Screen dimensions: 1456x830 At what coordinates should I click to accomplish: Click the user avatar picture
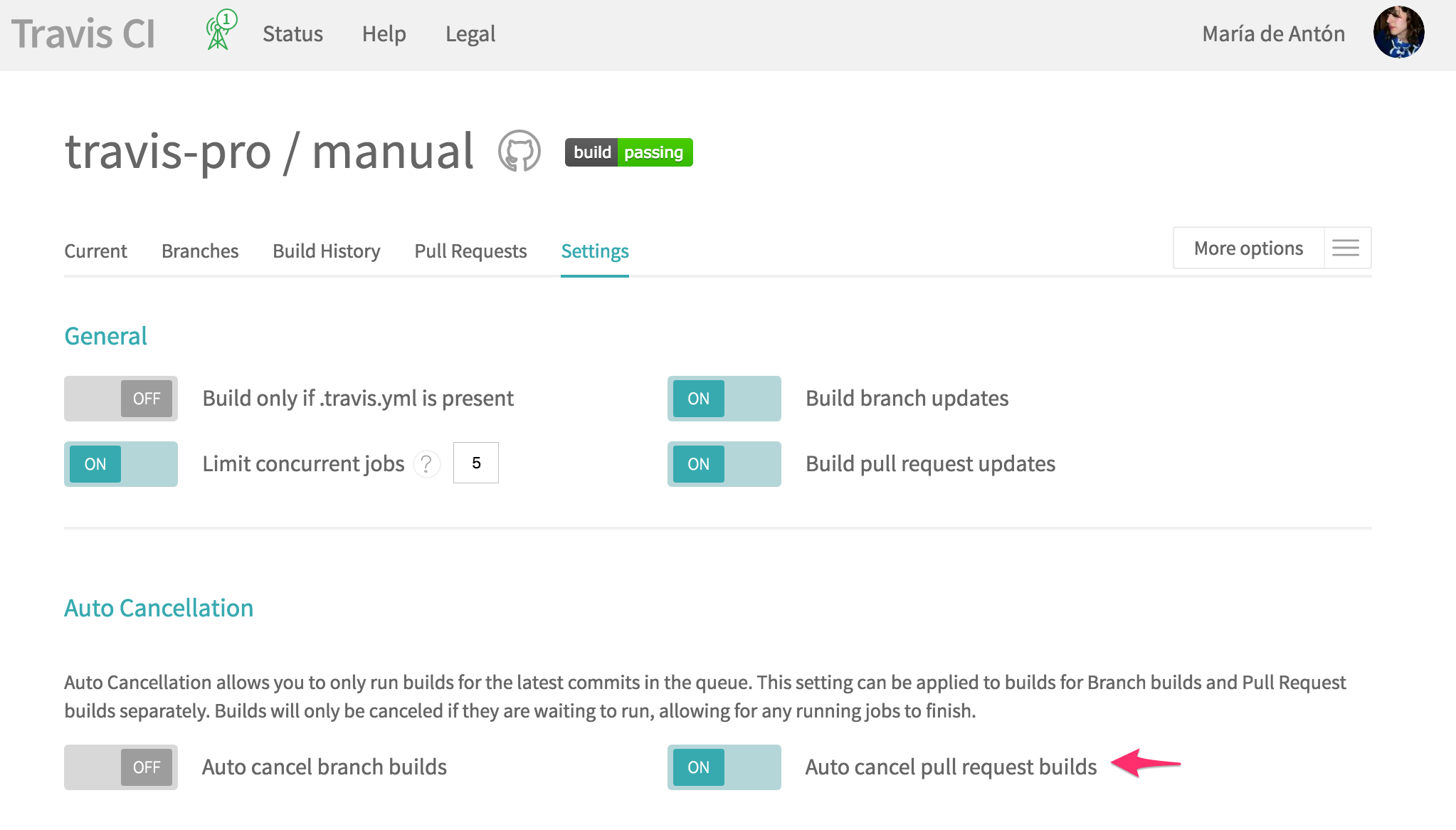[x=1398, y=33]
